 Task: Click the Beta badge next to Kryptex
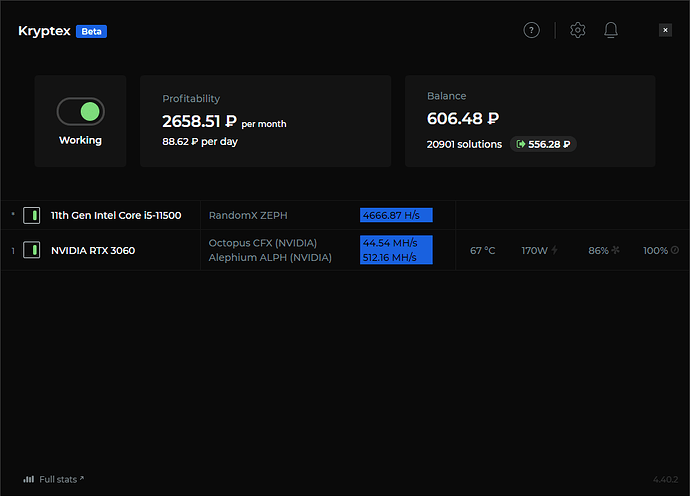click(x=91, y=31)
